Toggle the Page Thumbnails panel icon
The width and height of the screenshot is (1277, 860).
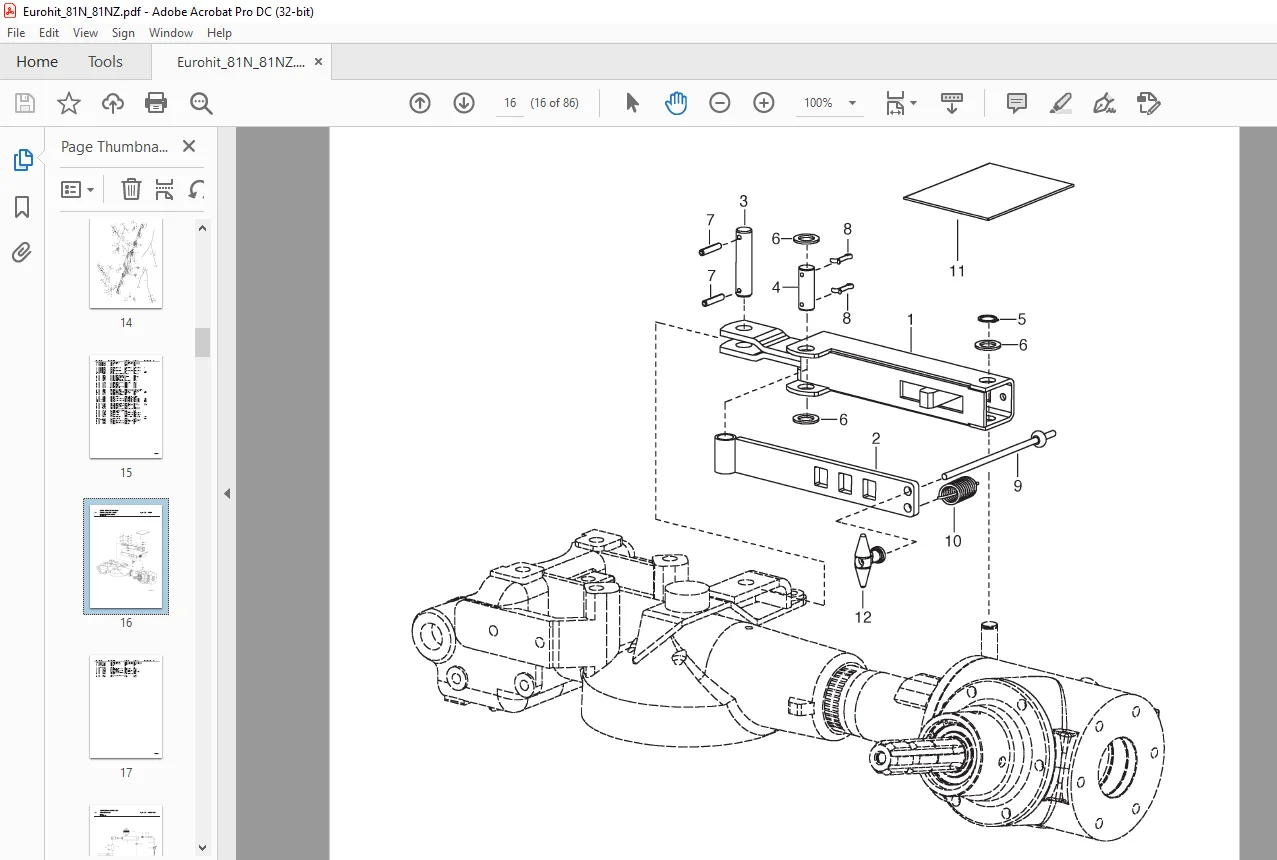pos(22,160)
